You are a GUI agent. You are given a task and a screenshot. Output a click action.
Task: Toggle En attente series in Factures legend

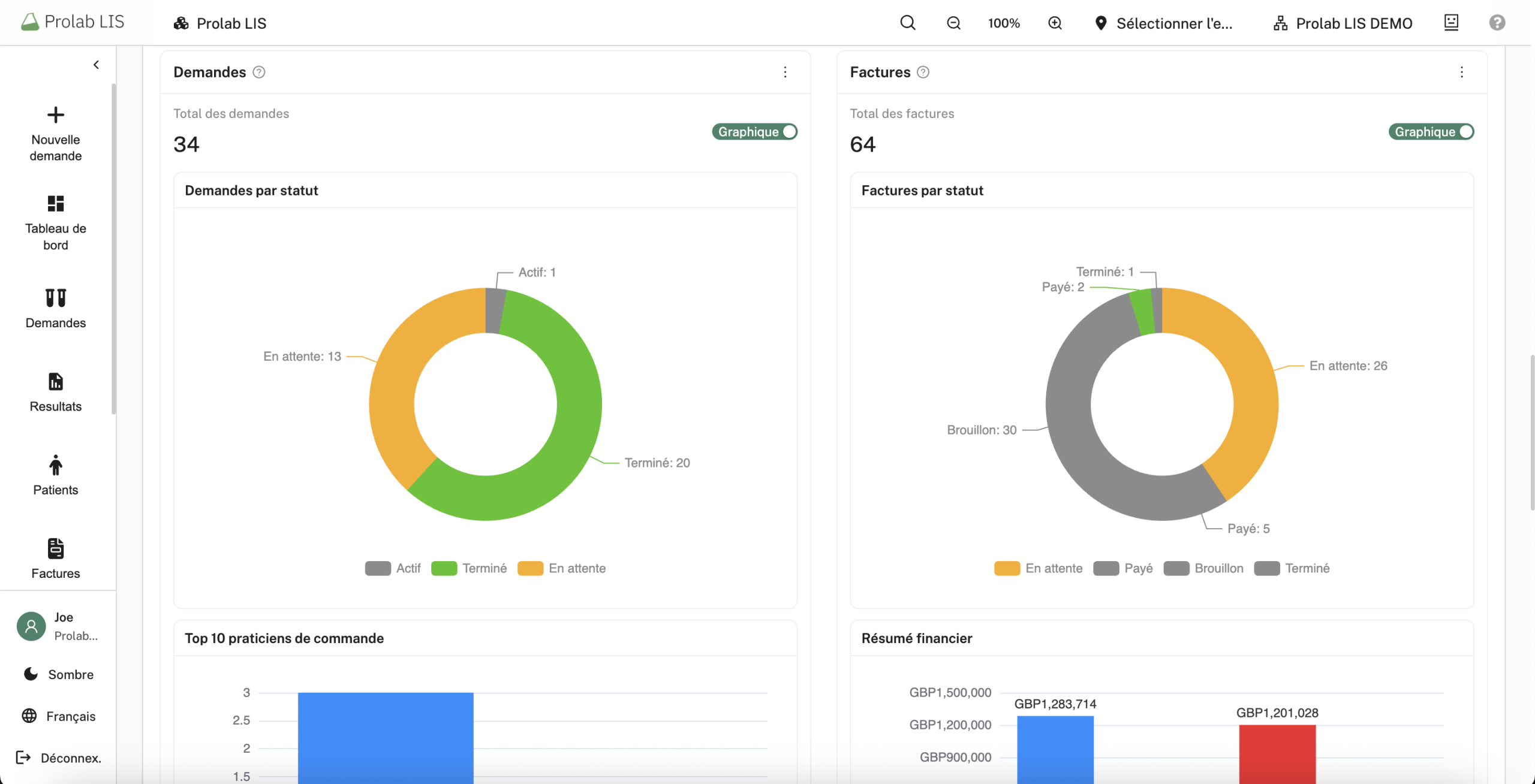coord(1038,568)
